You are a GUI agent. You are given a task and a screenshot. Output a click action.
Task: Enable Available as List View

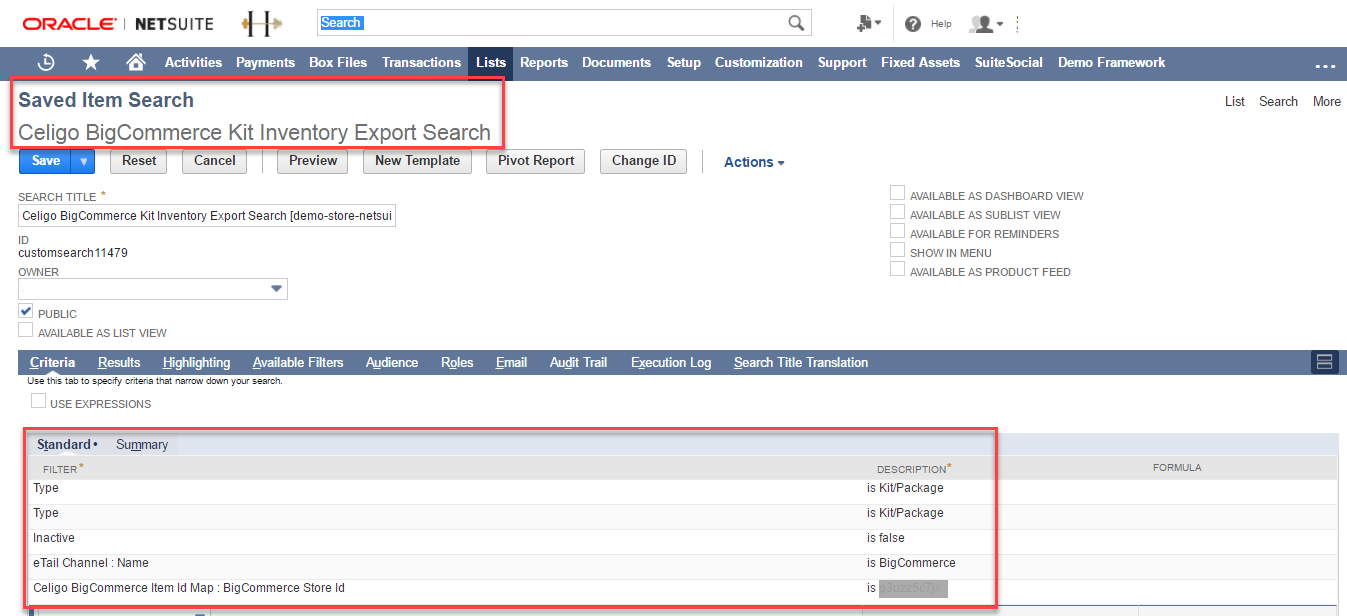pos(26,331)
